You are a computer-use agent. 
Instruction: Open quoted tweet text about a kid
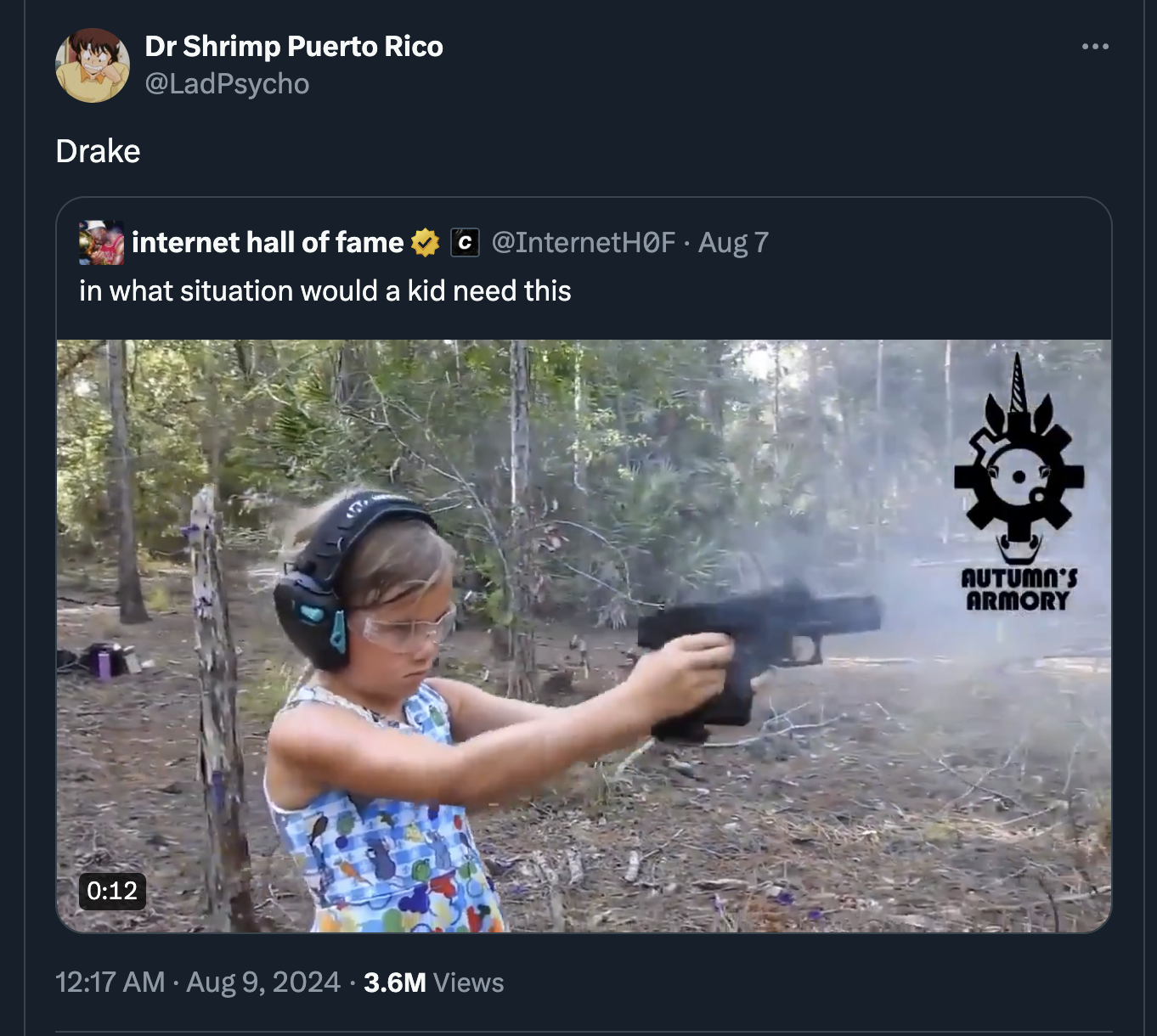click(x=325, y=291)
